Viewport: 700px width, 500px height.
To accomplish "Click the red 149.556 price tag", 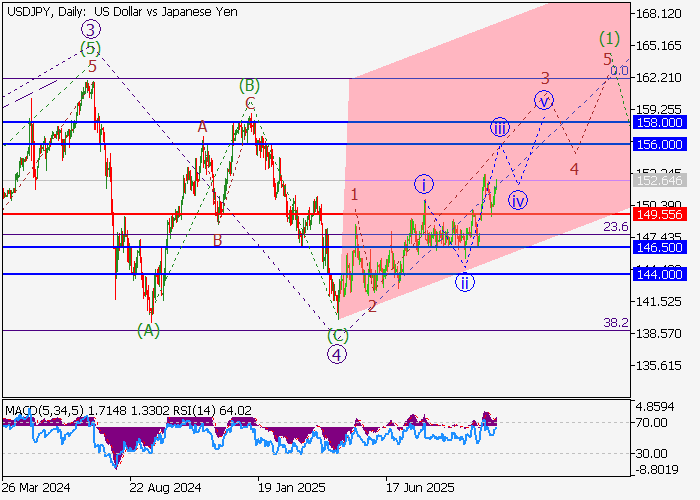I will [x=657, y=214].
